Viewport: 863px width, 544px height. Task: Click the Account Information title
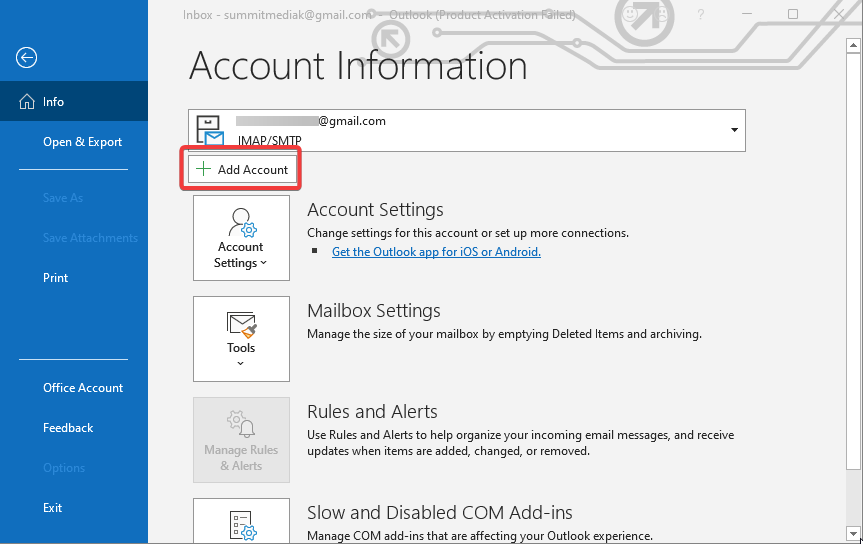coord(358,66)
